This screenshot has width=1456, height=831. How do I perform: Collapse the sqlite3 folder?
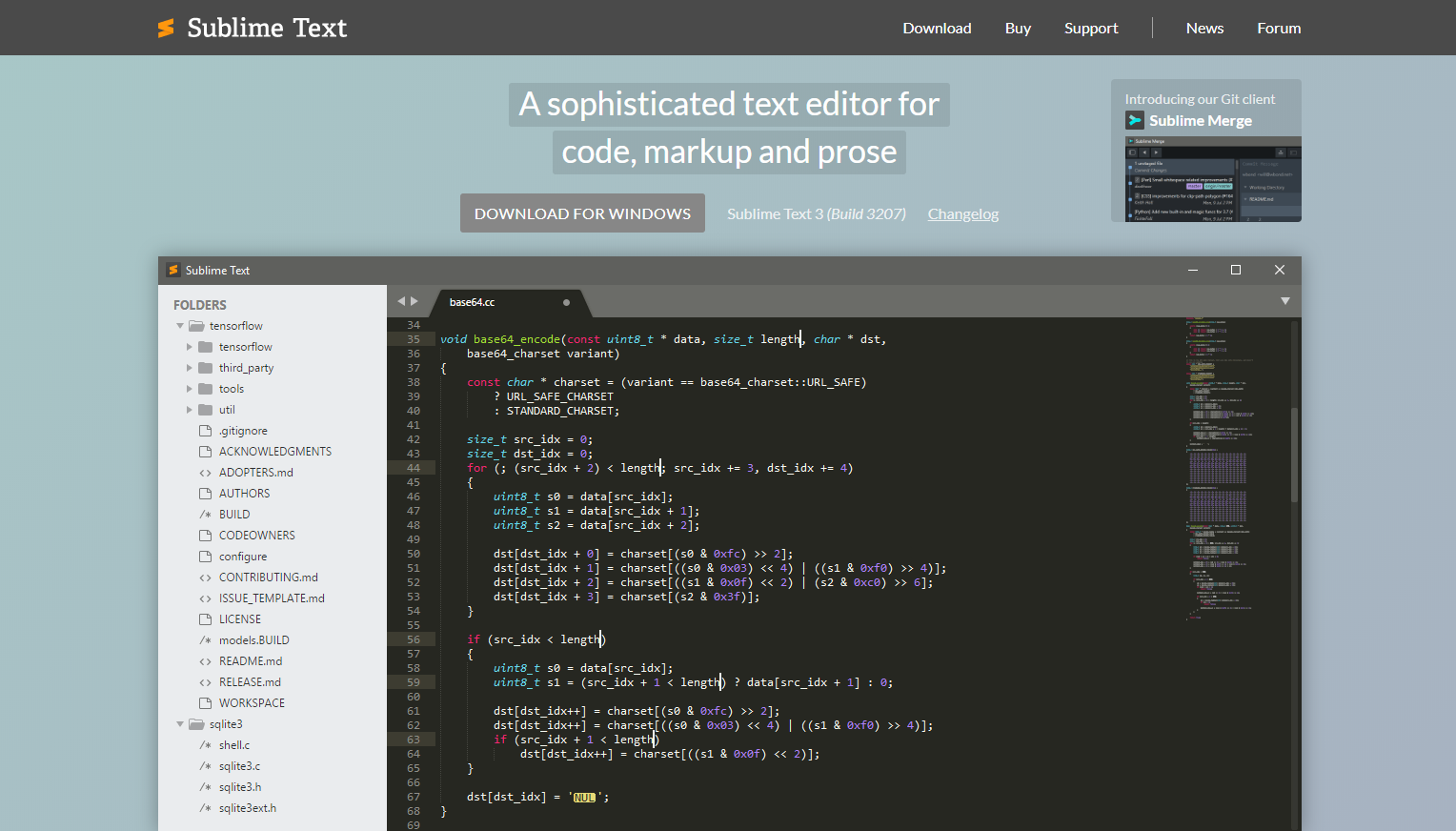coord(180,724)
